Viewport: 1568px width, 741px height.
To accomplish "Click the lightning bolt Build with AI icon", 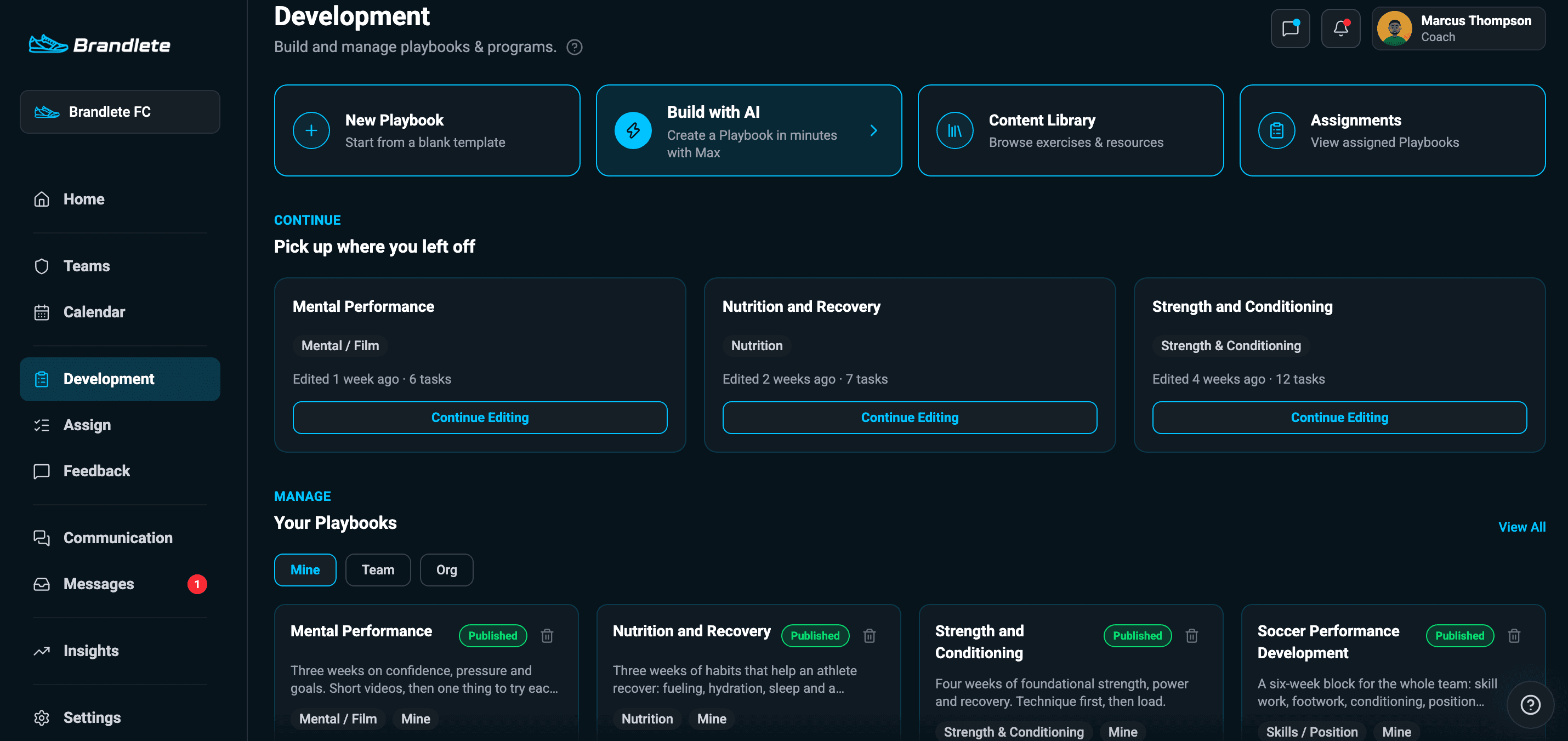I will tap(633, 130).
